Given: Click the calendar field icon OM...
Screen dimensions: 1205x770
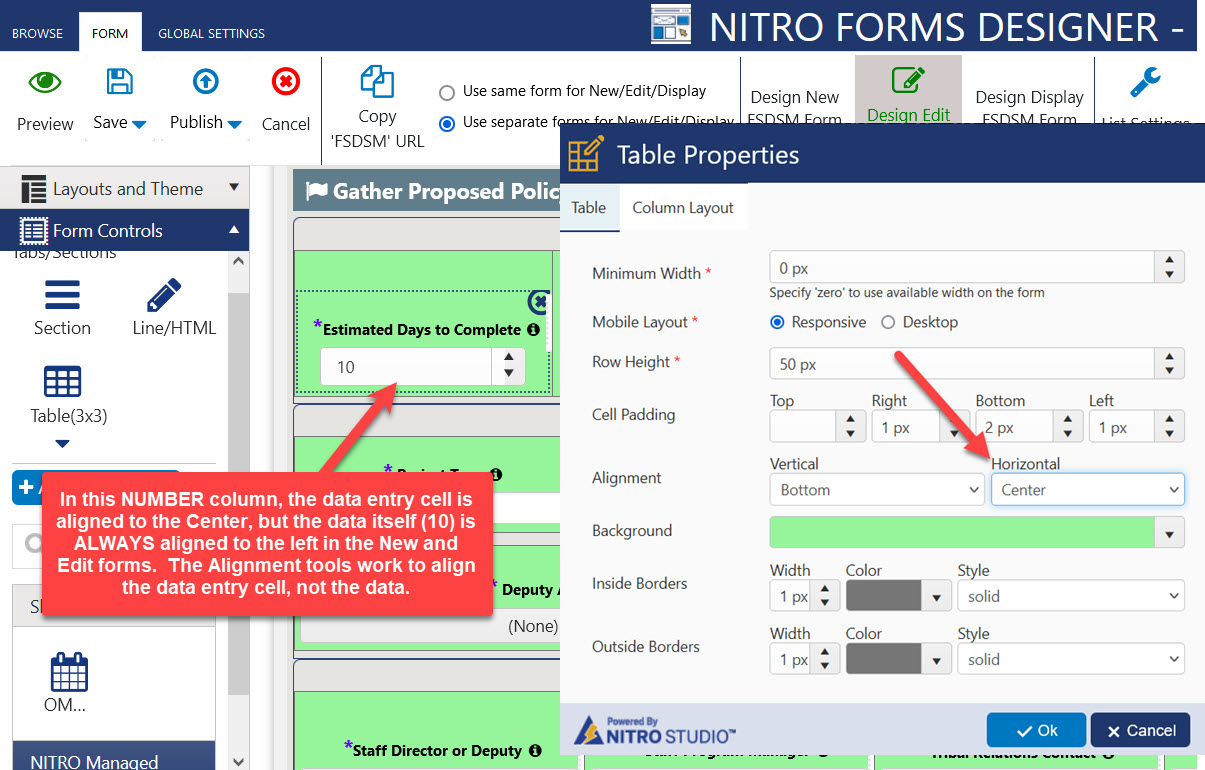Looking at the screenshot, I should 69,672.
